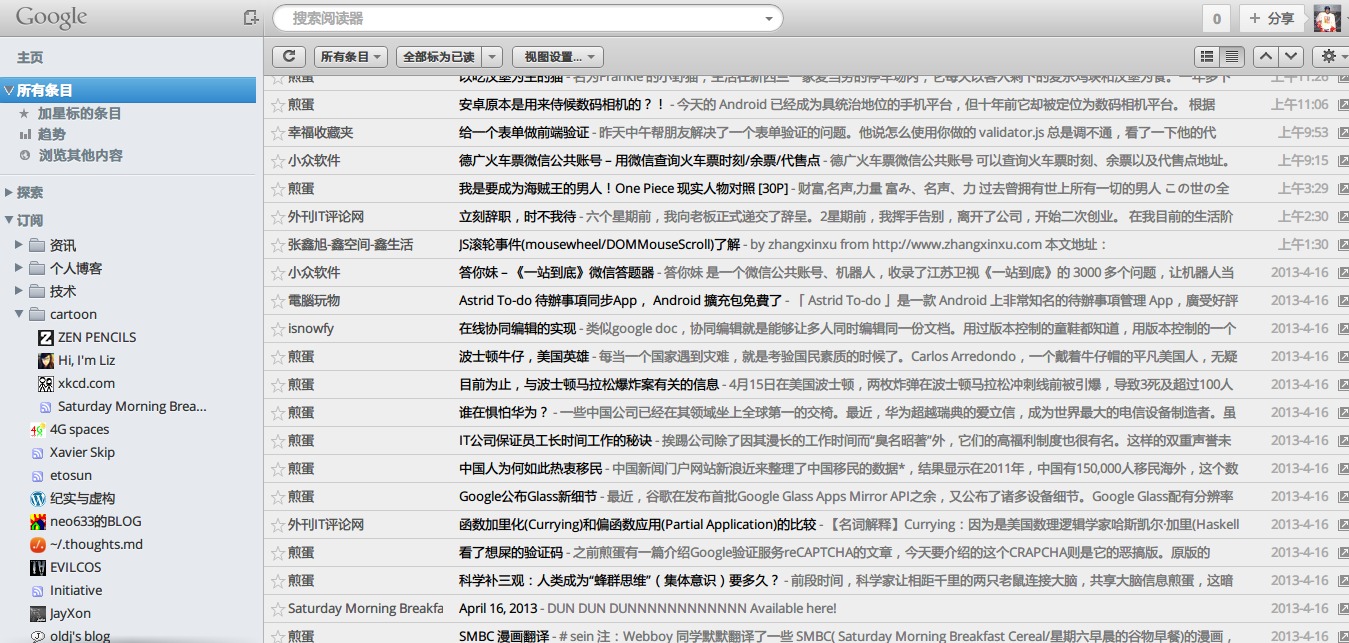Star the 安卓原本是用来伺候数码相机的 article
This screenshot has width=1349, height=643.
(278, 104)
